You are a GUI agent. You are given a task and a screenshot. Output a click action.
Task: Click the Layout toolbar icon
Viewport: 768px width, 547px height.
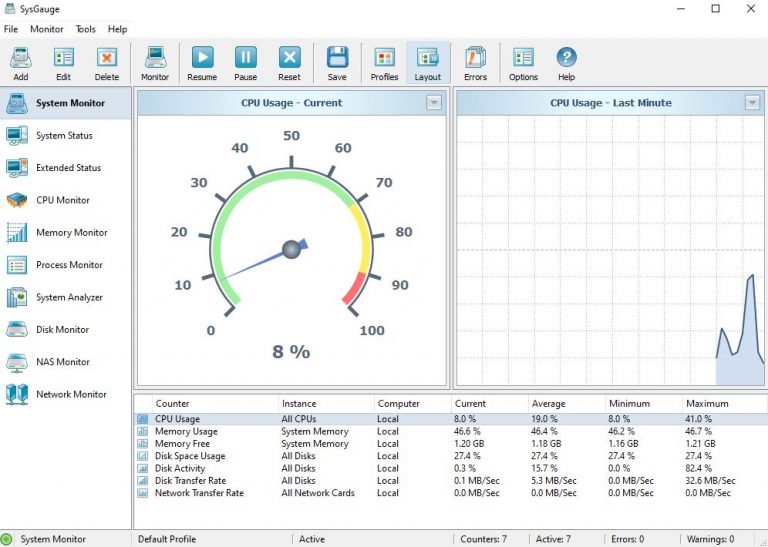(x=428, y=63)
